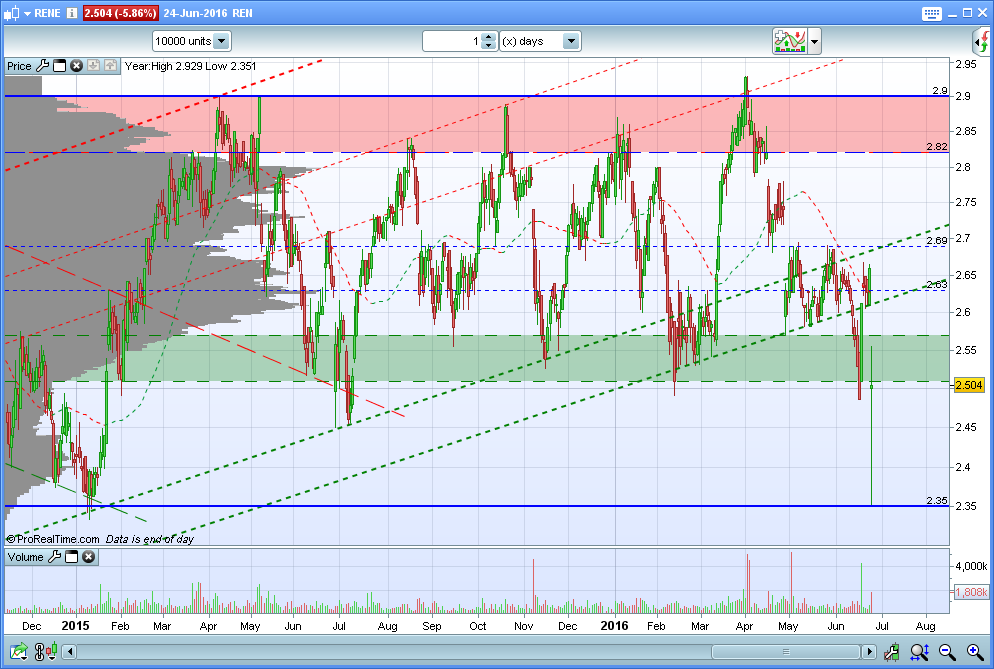
Task: Click the 24-Jun-2016 date in title bar
Action: point(195,13)
